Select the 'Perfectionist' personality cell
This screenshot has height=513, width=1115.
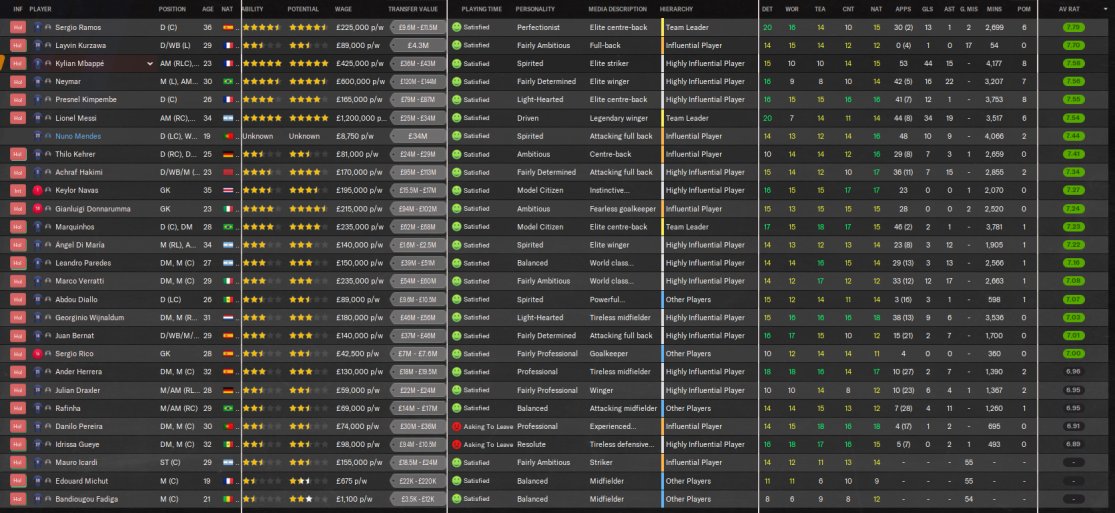coord(538,27)
